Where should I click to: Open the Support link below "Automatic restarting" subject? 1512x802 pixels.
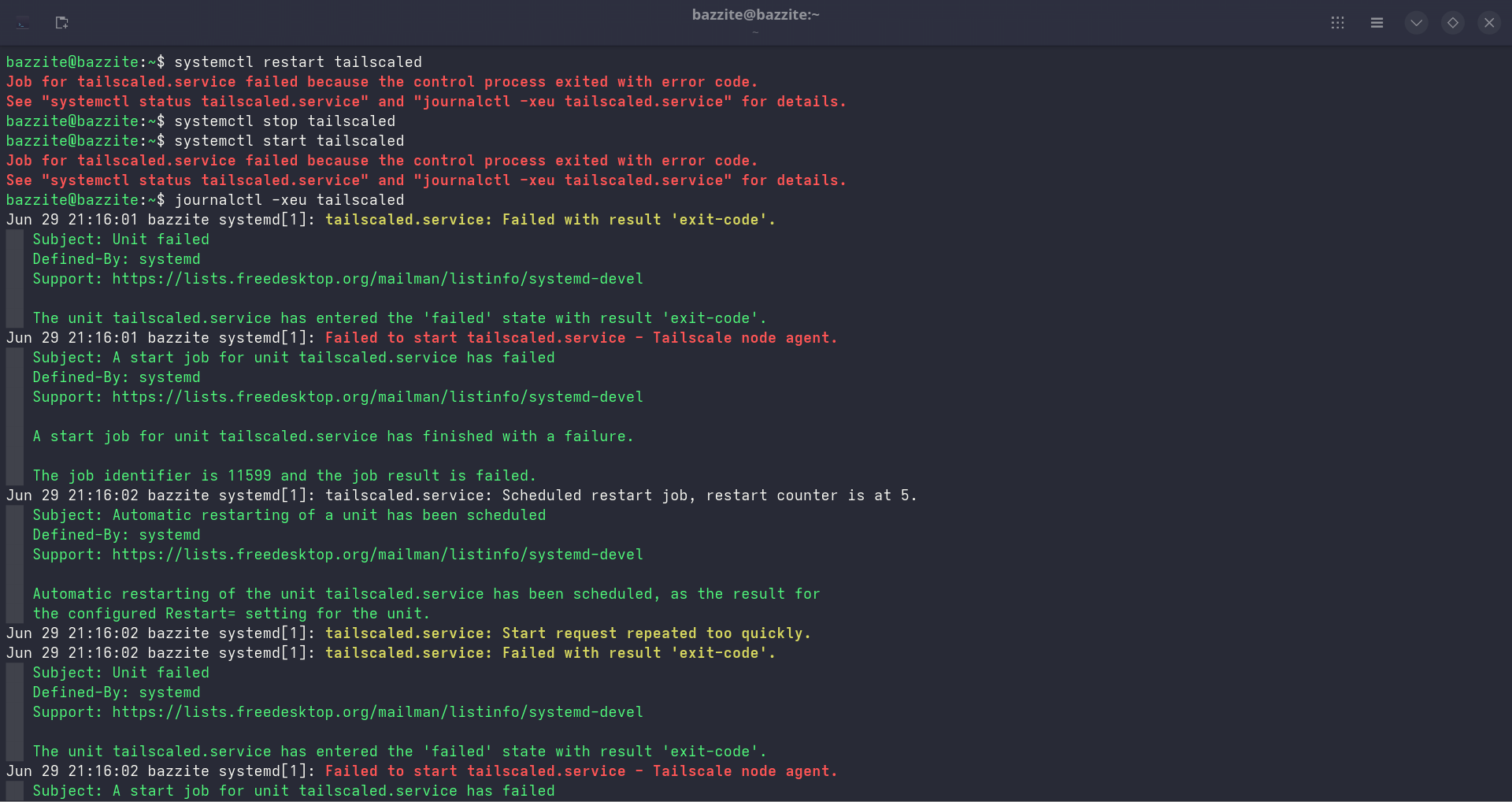coord(378,555)
